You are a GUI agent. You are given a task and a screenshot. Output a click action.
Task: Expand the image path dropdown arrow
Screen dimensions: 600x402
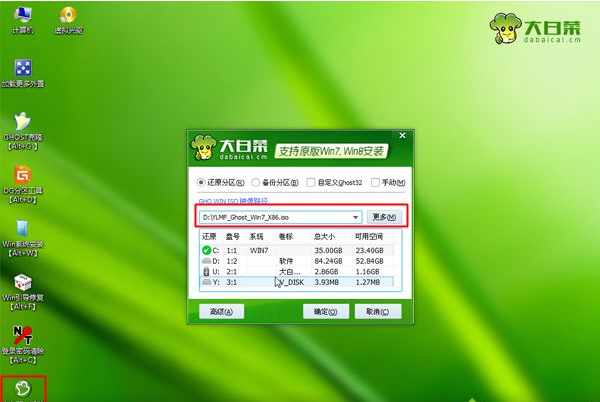pos(355,217)
